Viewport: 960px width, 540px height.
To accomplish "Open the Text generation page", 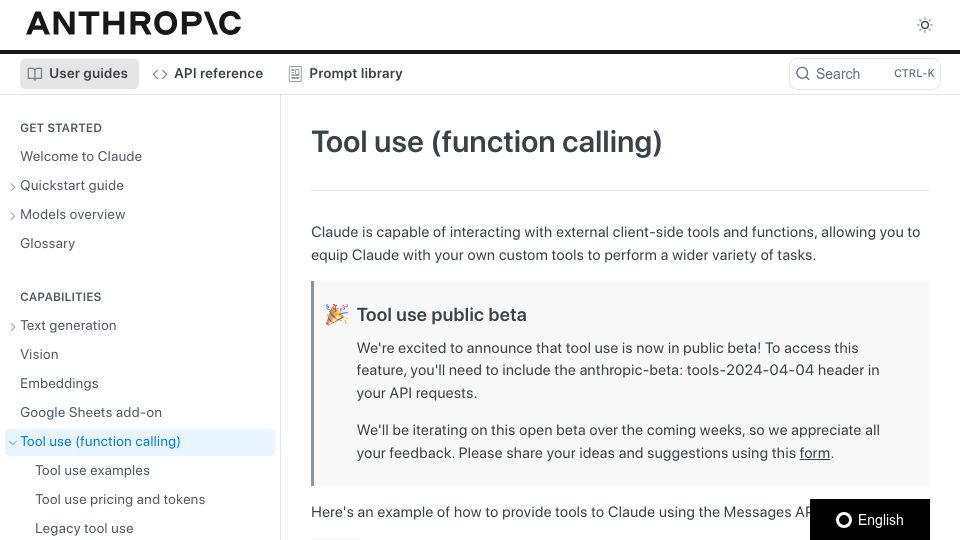I will [68, 325].
